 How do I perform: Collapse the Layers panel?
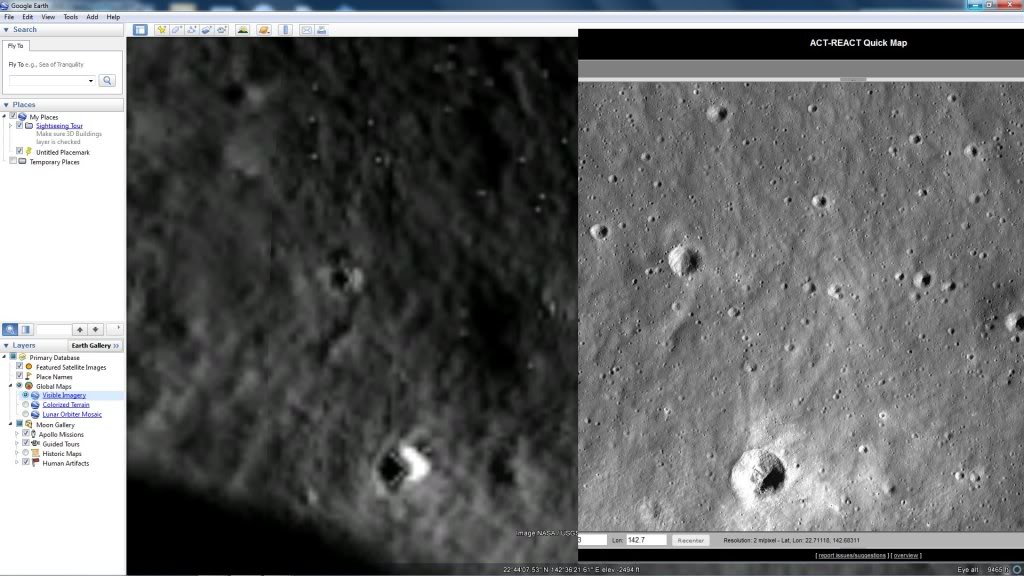click(x=6, y=345)
